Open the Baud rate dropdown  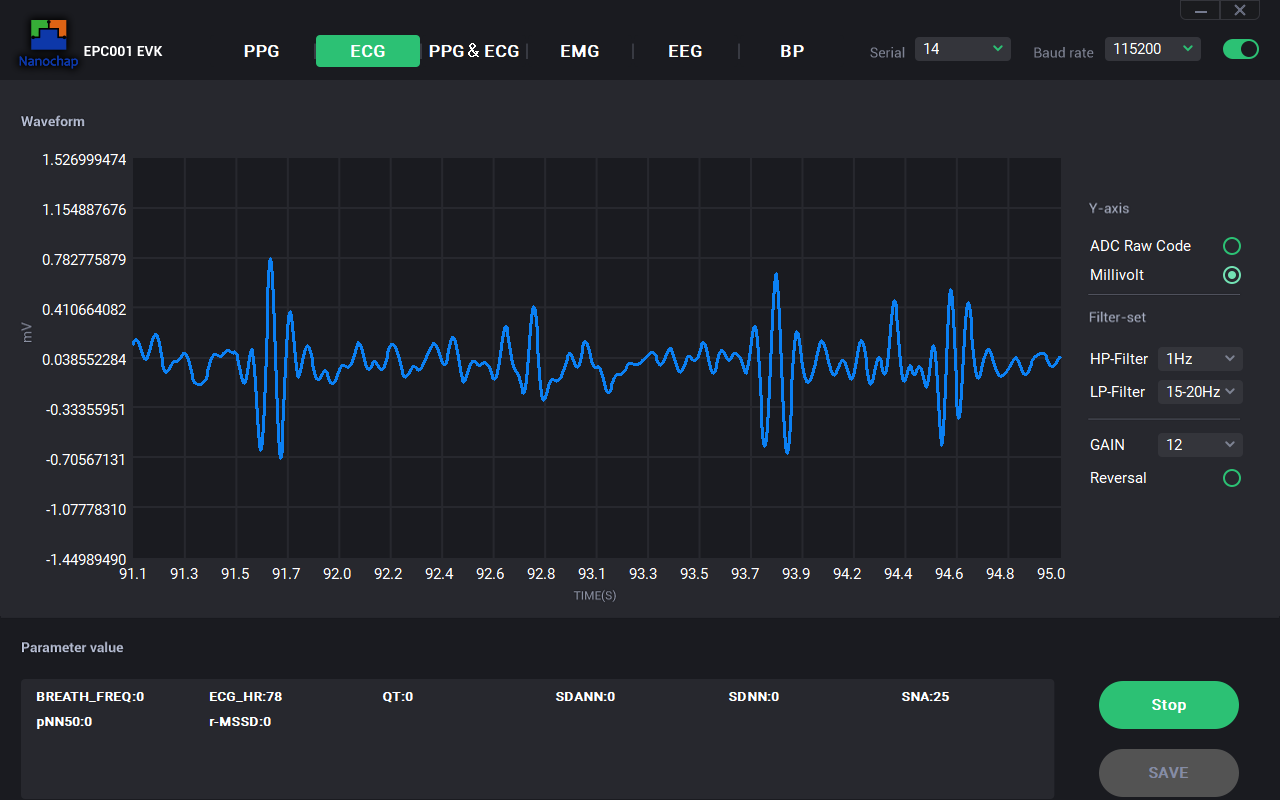tap(1153, 49)
